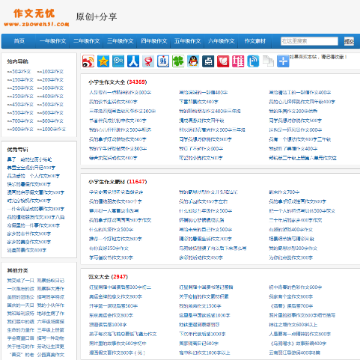Share with QQ penguin icon

193,61
